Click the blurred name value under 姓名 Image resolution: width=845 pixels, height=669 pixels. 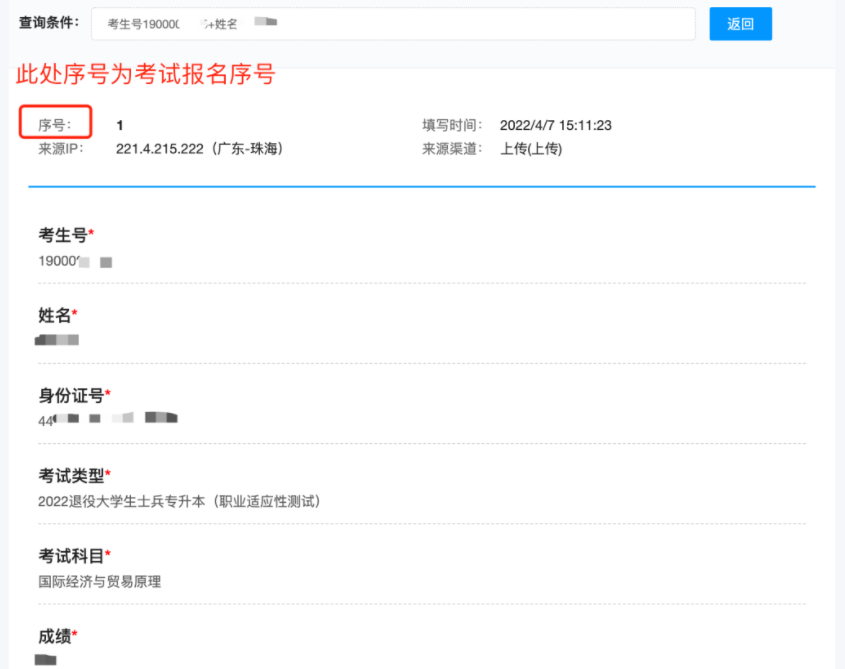(x=55, y=339)
